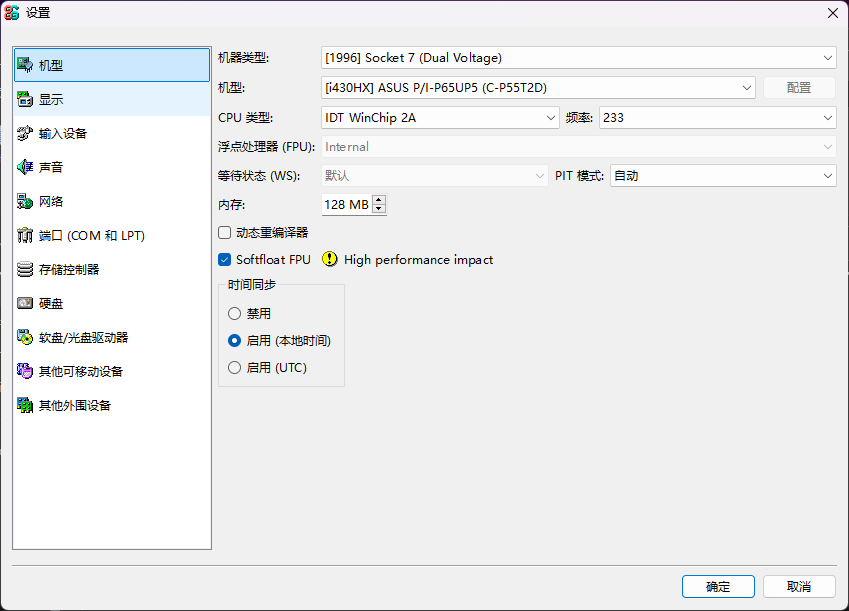Click the 硬盘 hard disk icon
849x611 pixels.
(25, 303)
